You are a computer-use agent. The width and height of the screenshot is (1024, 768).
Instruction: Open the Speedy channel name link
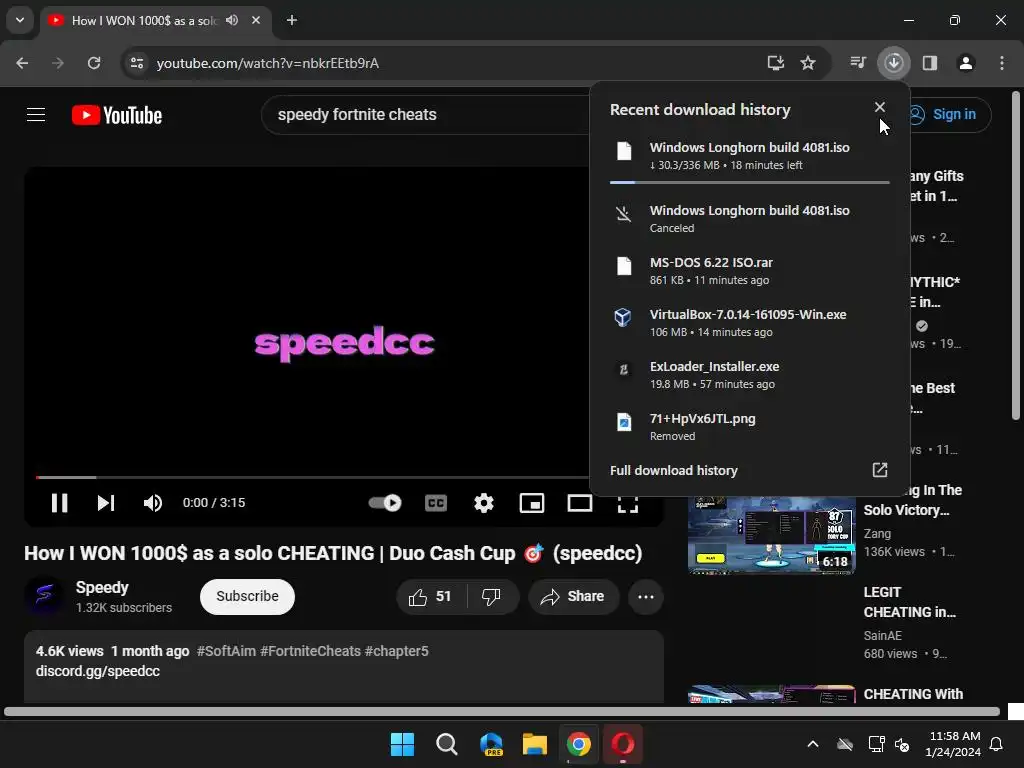pyautogui.click(x=102, y=587)
